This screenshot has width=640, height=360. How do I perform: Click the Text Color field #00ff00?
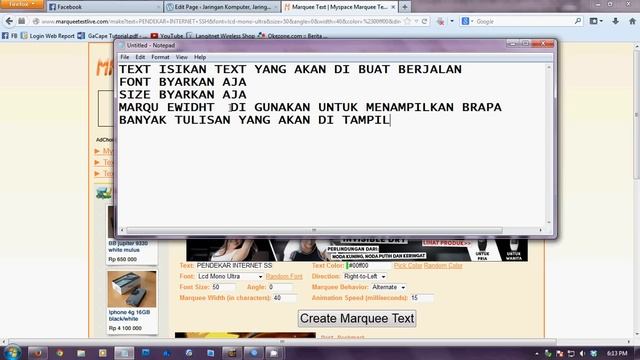pyautogui.click(x=368, y=265)
